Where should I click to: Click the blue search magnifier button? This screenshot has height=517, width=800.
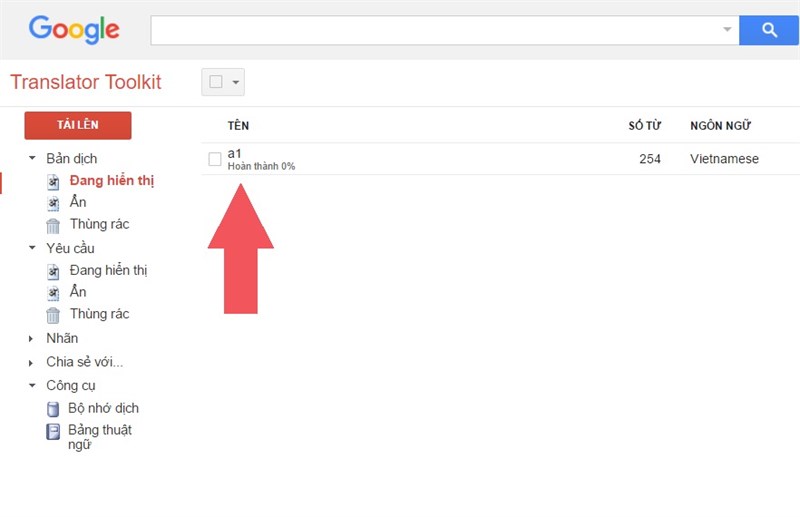pos(769,30)
